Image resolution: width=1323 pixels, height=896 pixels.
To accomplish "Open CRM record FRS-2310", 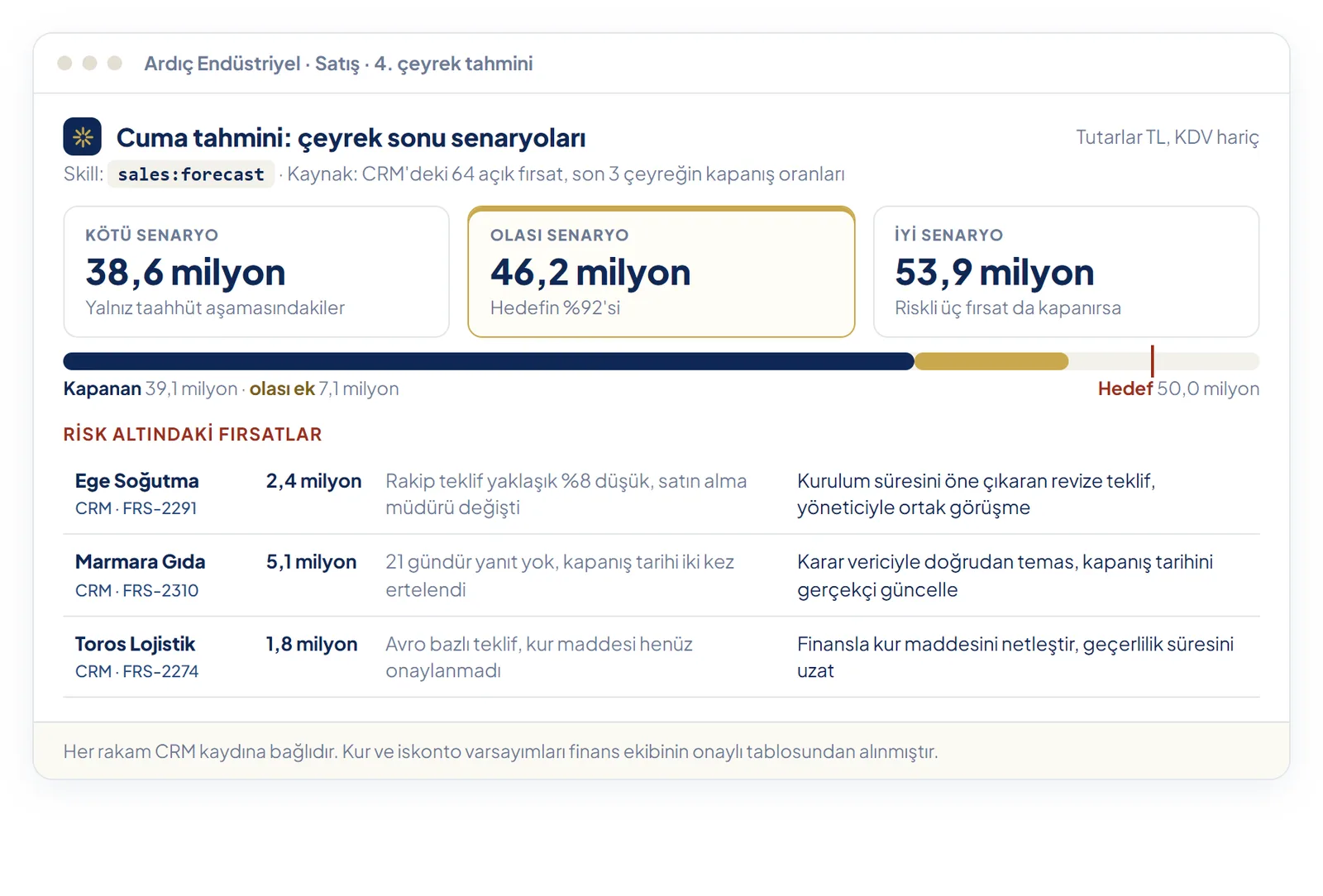I will tap(137, 590).
